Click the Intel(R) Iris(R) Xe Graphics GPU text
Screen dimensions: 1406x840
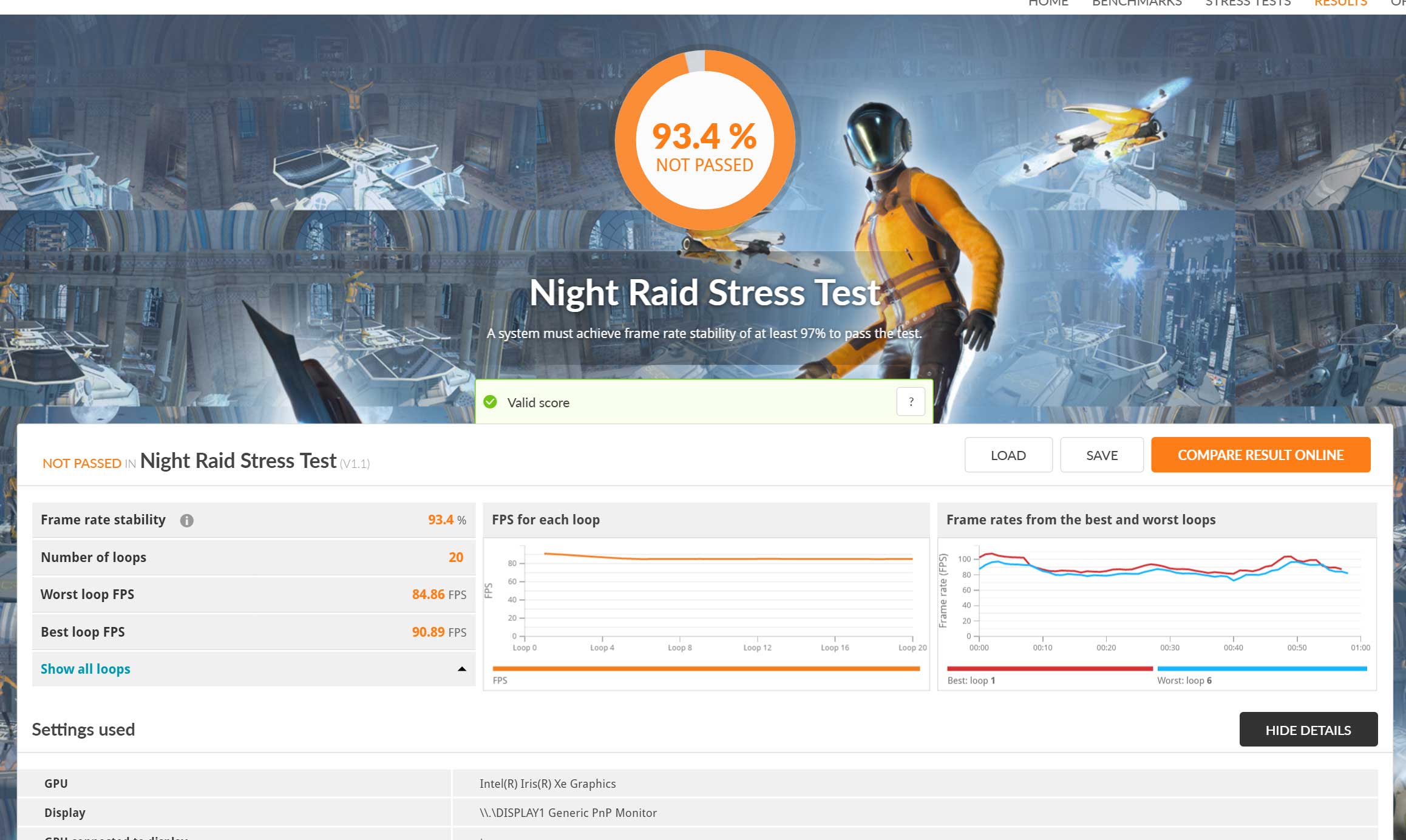(548, 784)
